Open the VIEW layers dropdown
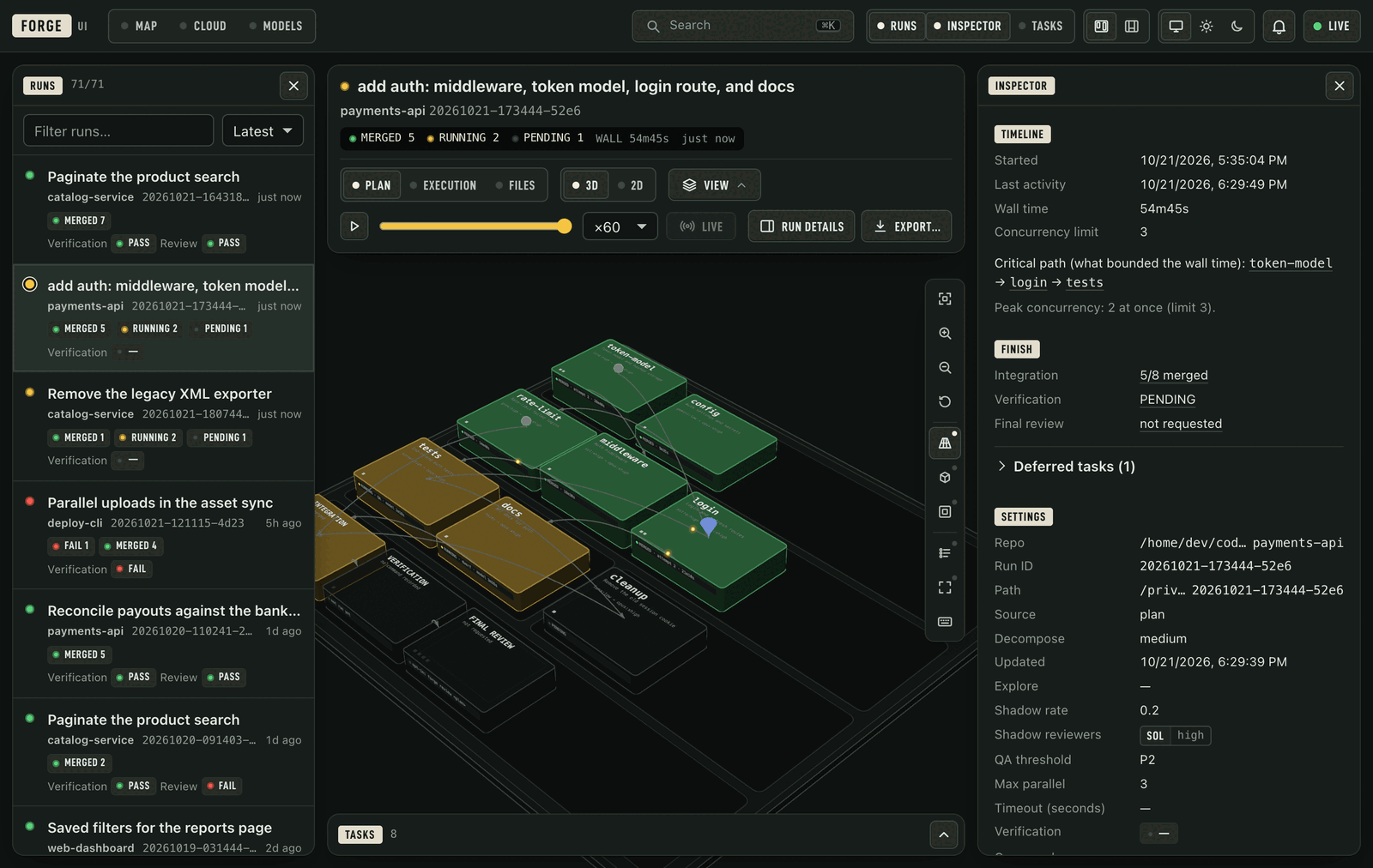1373x868 pixels. [x=715, y=185]
